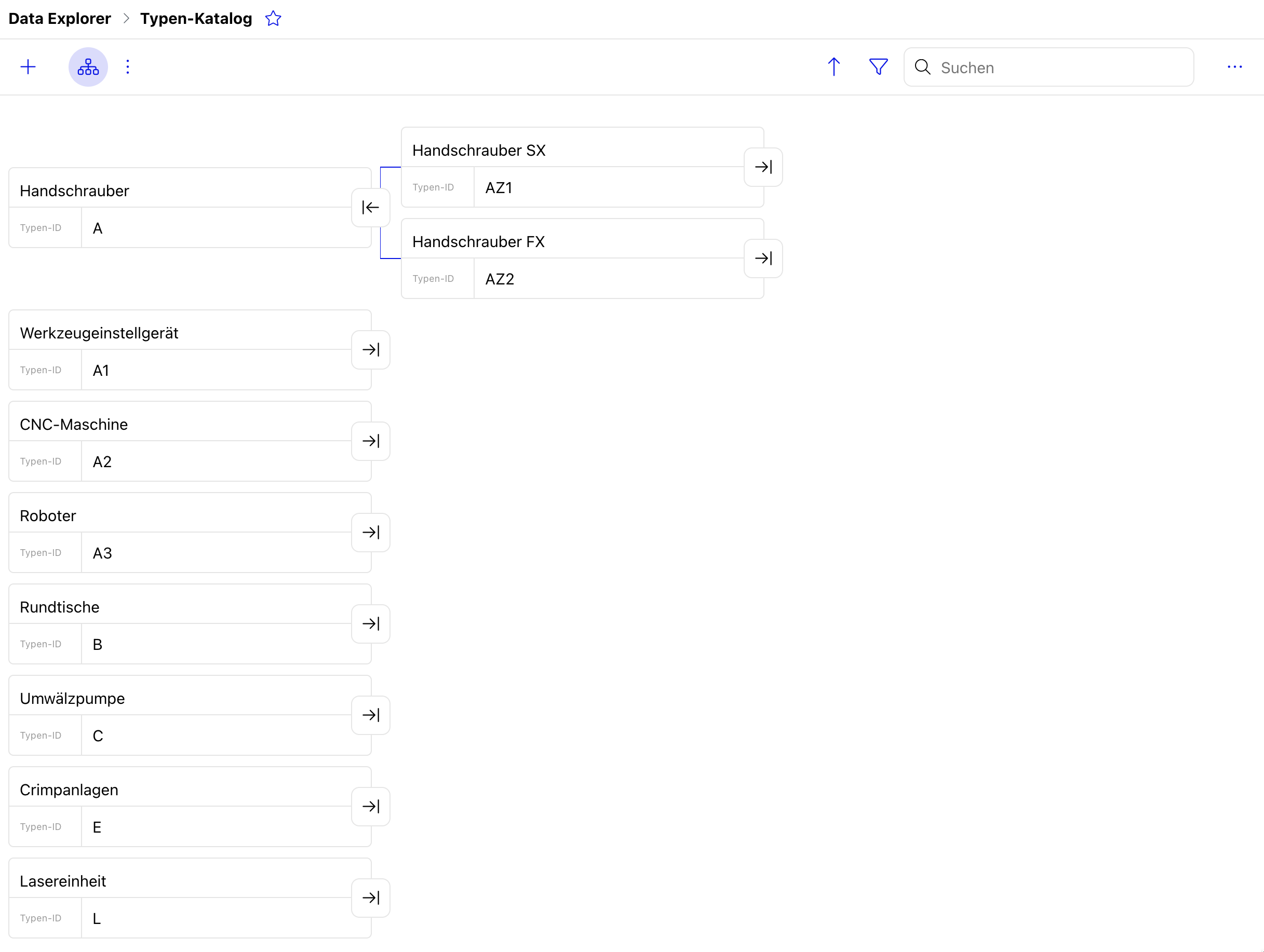Expand the Rundtische node
Screen dimensions: 1264x952
(x=370, y=624)
